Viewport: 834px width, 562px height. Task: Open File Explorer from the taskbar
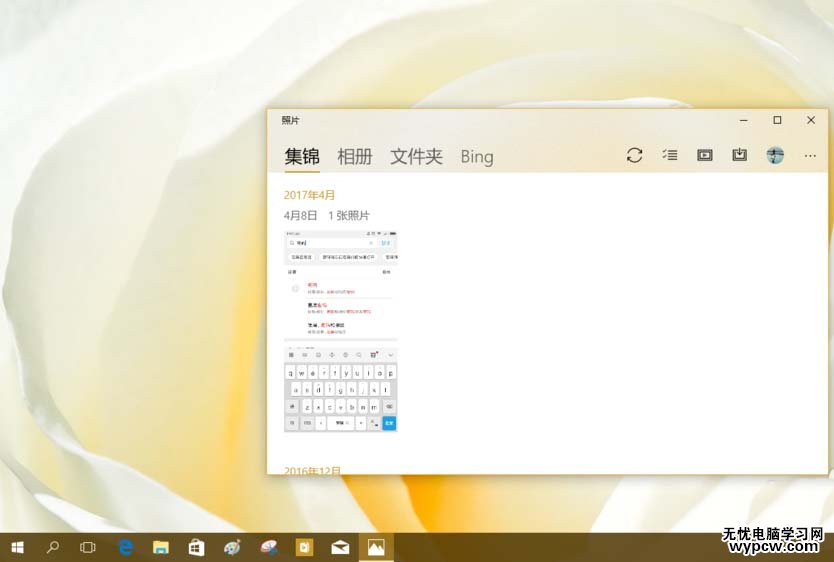click(x=161, y=547)
